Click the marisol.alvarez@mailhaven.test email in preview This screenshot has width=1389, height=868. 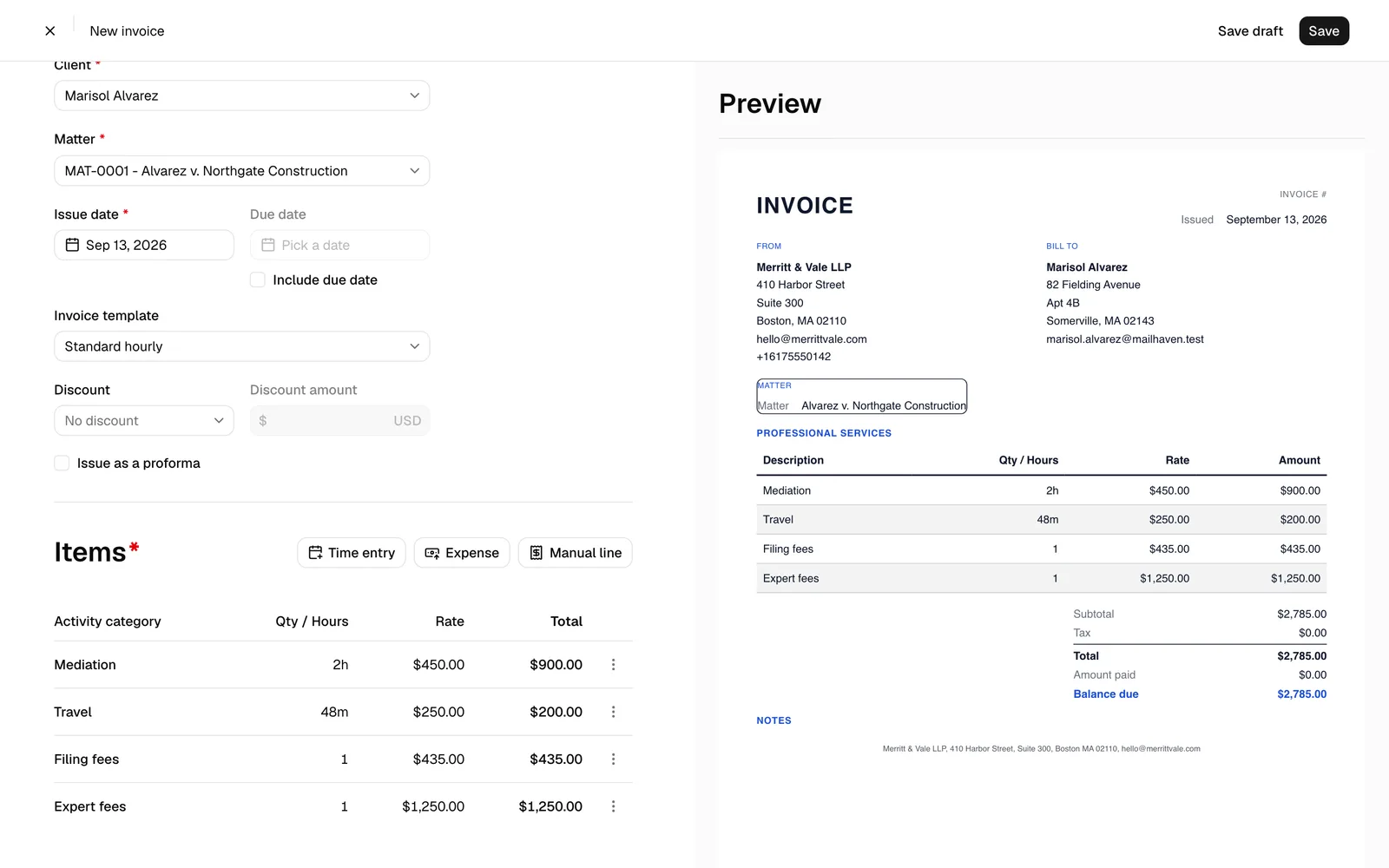[x=1125, y=339]
